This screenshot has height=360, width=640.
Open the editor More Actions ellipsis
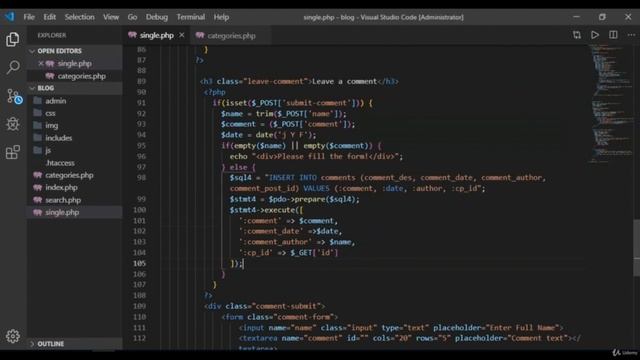(631, 35)
